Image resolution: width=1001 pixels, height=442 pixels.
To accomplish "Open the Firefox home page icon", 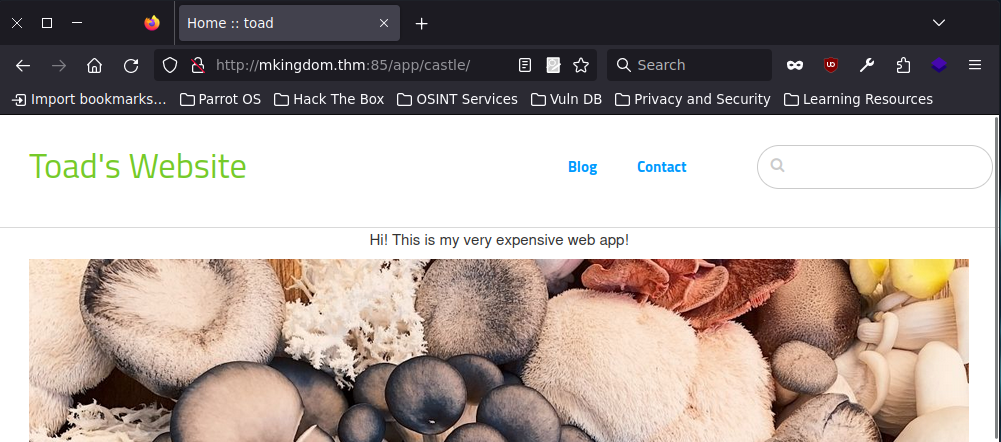I will pyautogui.click(x=94, y=65).
